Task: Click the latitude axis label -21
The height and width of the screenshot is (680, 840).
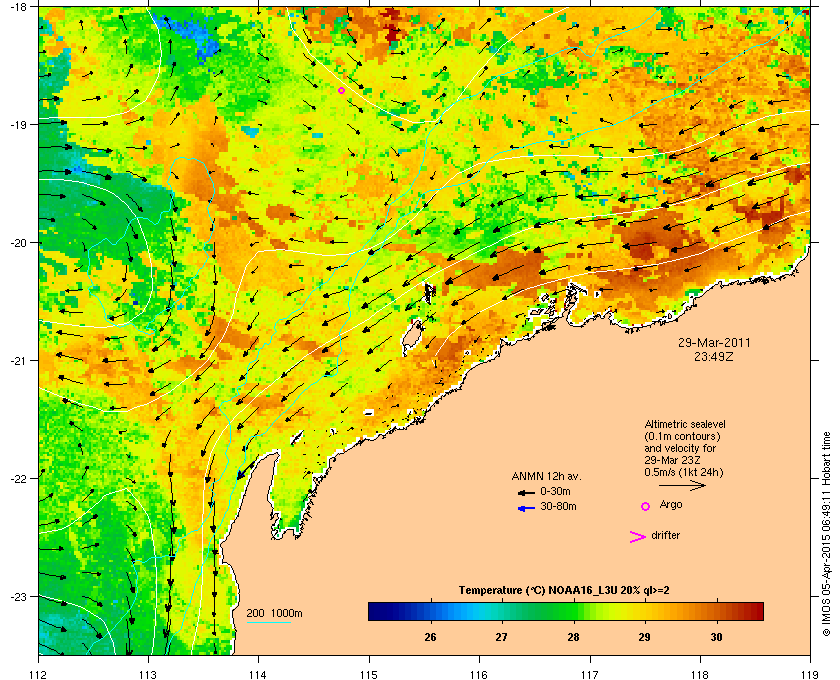Action: tap(18, 361)
